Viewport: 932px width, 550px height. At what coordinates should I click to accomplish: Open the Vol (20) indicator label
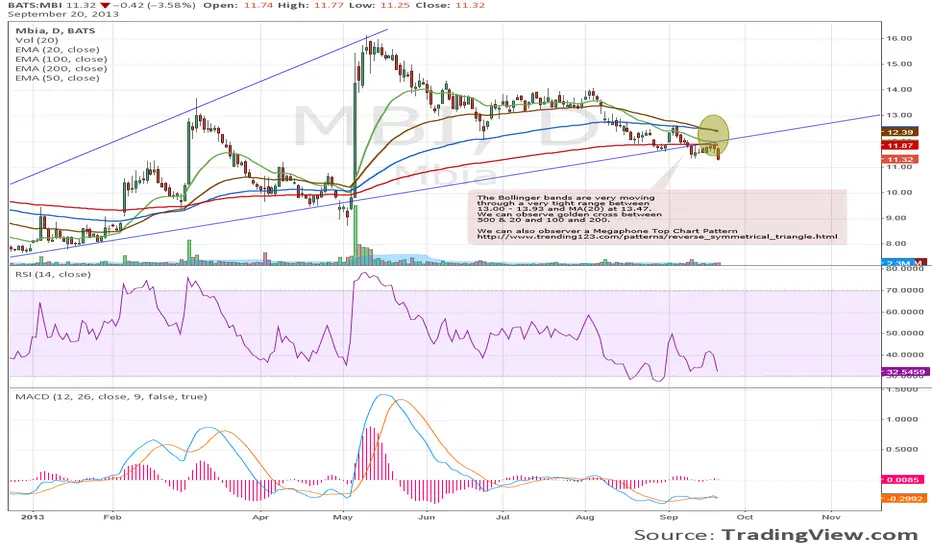pos(37,40)
